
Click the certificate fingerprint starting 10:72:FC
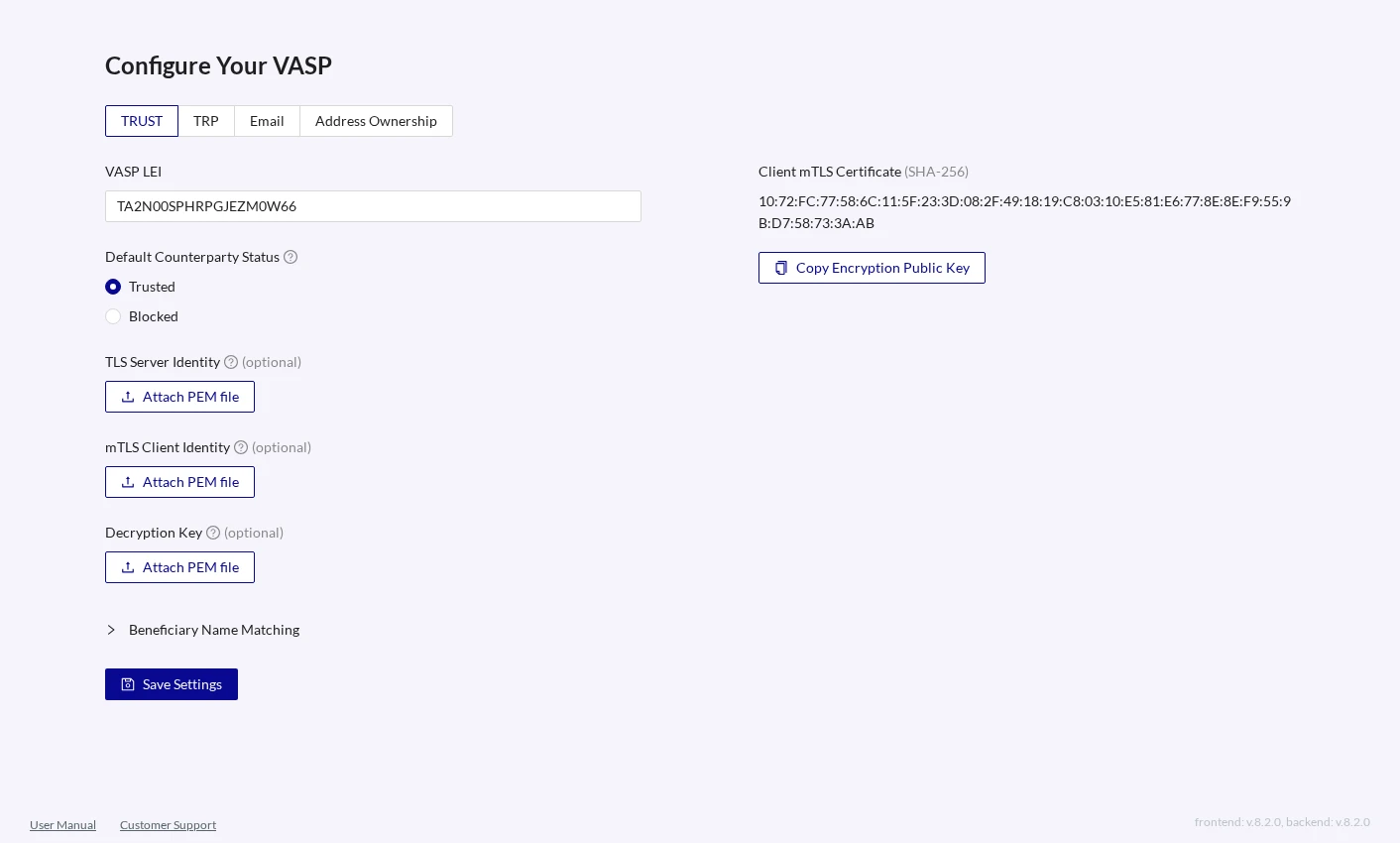1024,212
